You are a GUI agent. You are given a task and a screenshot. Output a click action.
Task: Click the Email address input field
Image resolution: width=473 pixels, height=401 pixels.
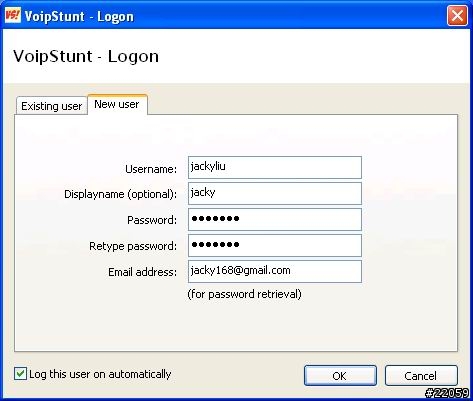pyautogui.click(x=275, y=271)
